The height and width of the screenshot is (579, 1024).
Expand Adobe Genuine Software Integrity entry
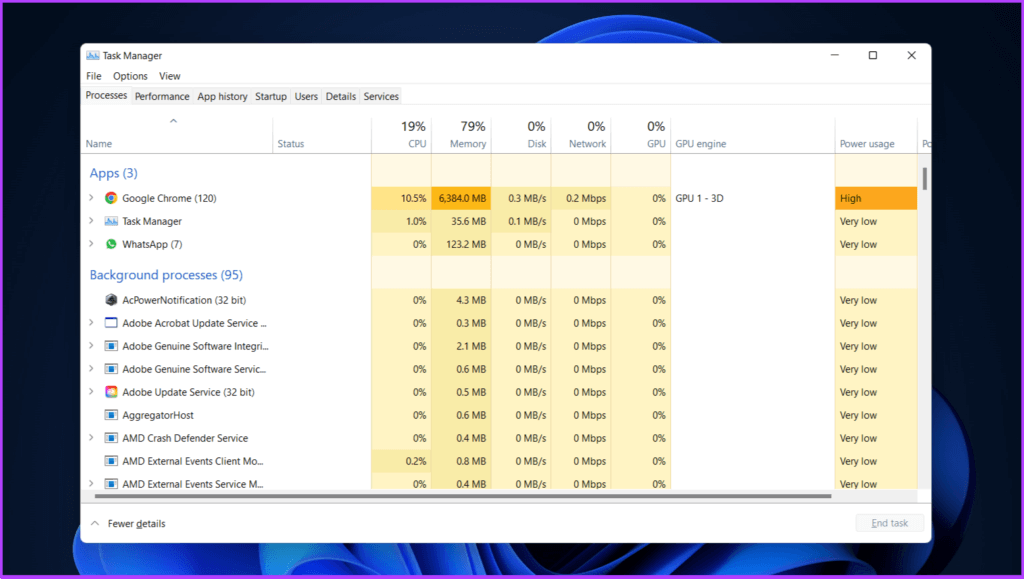coord(91,345)
